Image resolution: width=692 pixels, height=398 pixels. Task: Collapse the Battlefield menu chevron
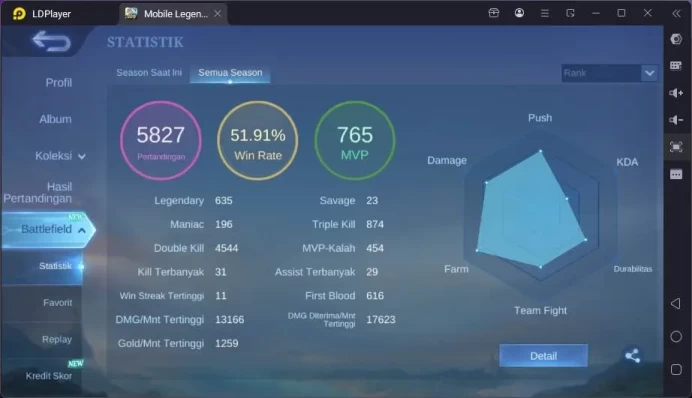click(x=82, y=230)
